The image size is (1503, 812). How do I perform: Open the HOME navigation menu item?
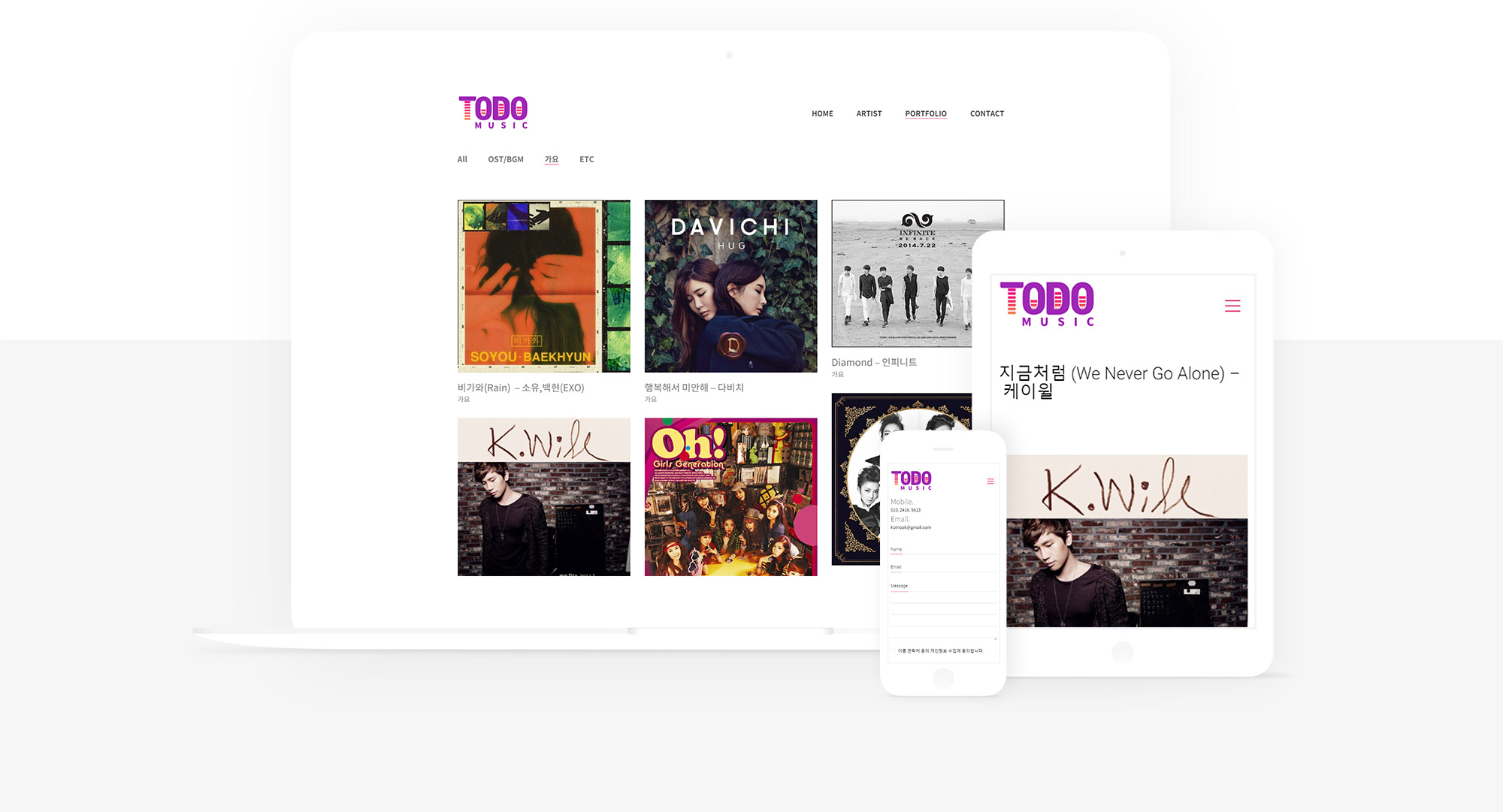point(822,113)
